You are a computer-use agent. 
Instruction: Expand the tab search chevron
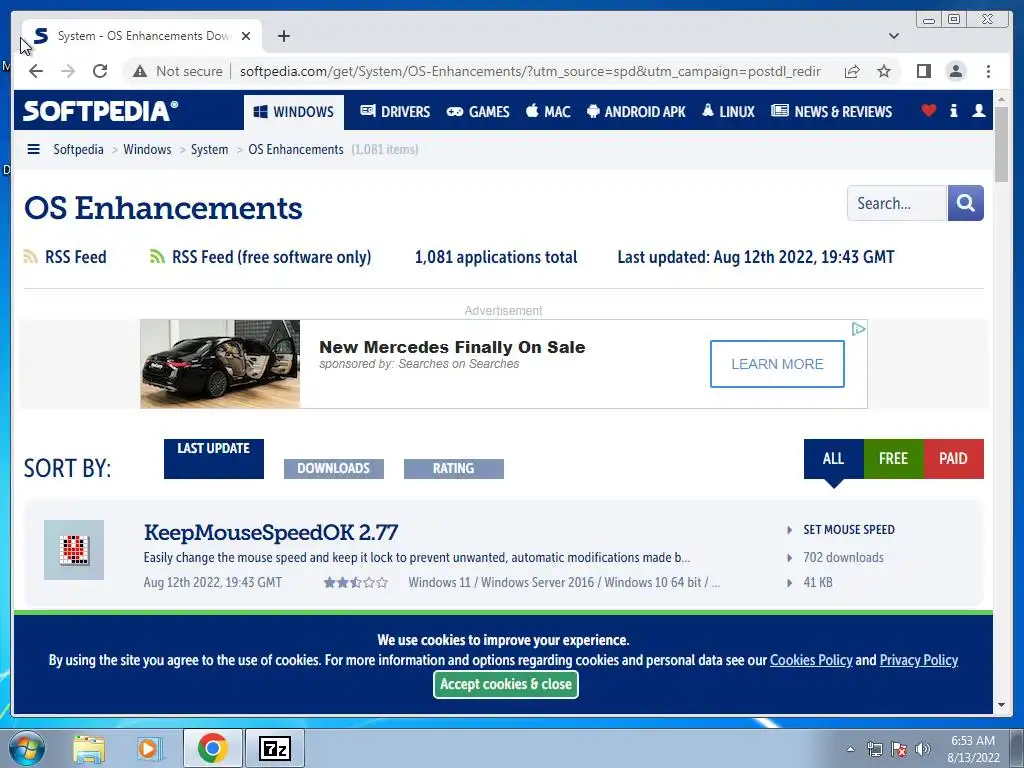(x=893, y=36)
